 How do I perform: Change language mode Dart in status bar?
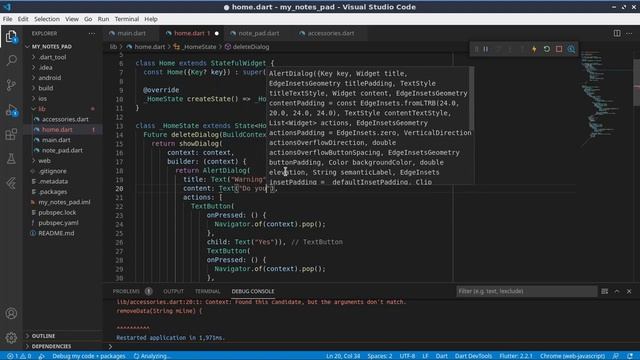(441, 356)
